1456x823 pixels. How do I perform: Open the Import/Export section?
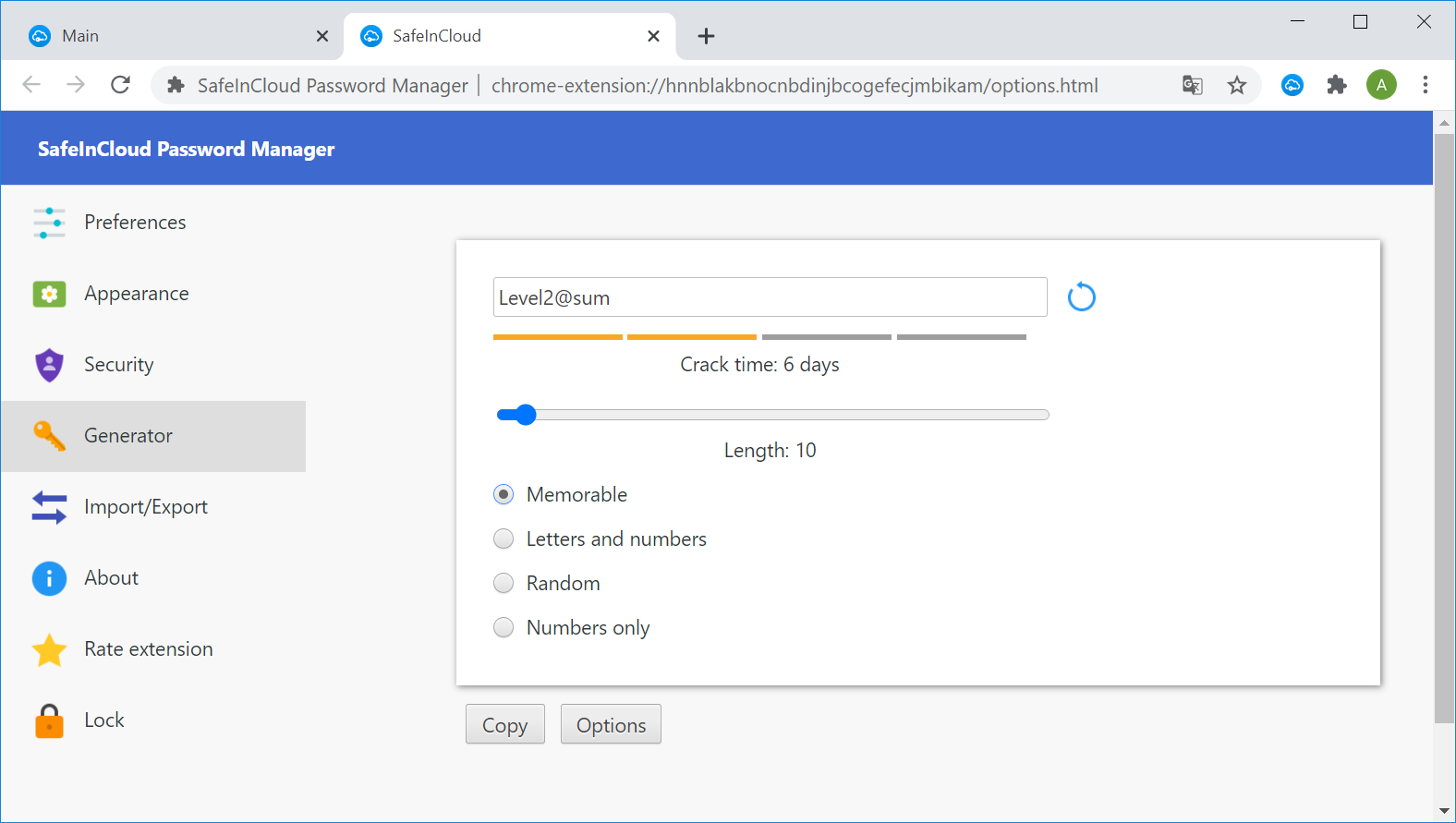pos(153,507)
